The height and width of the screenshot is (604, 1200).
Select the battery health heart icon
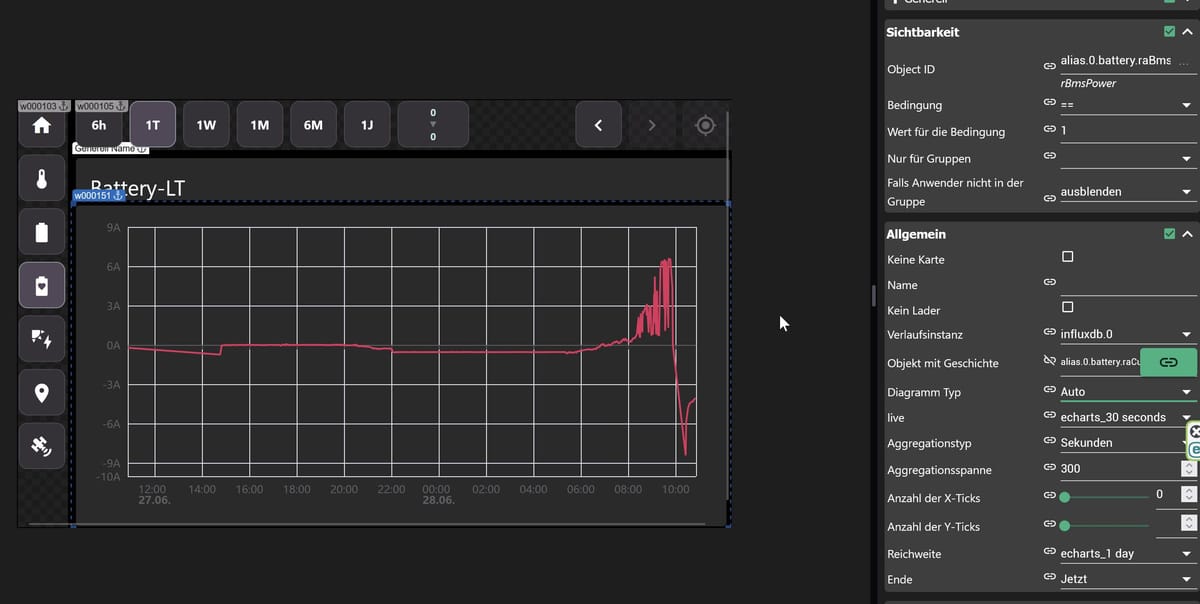point(41,286)
